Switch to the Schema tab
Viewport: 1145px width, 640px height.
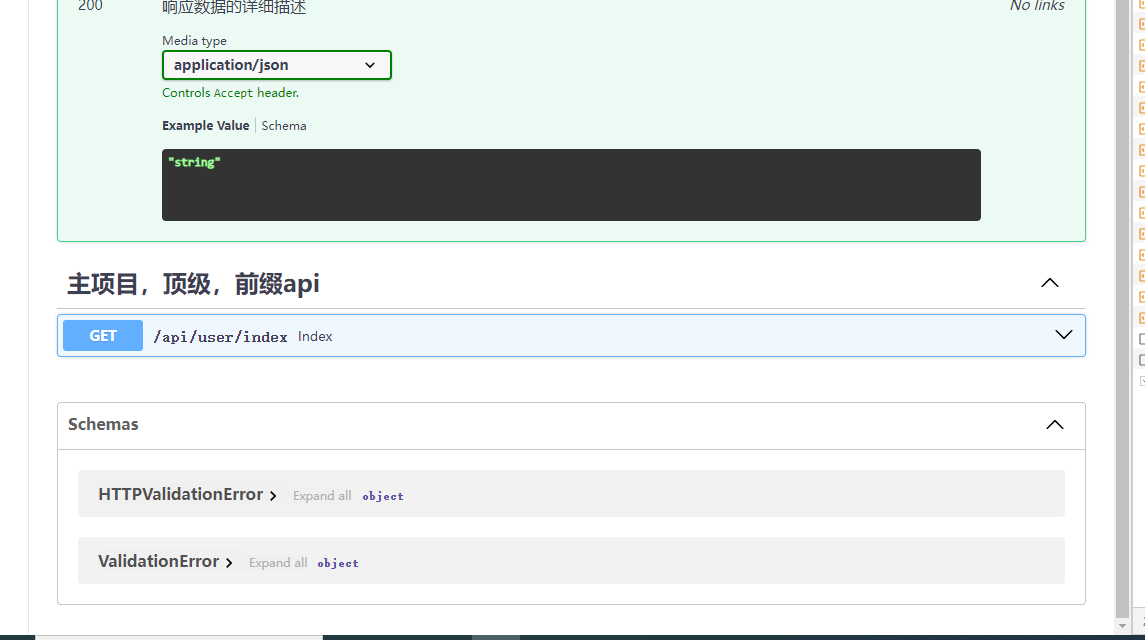pyautogui.click(x=284, y=126)
